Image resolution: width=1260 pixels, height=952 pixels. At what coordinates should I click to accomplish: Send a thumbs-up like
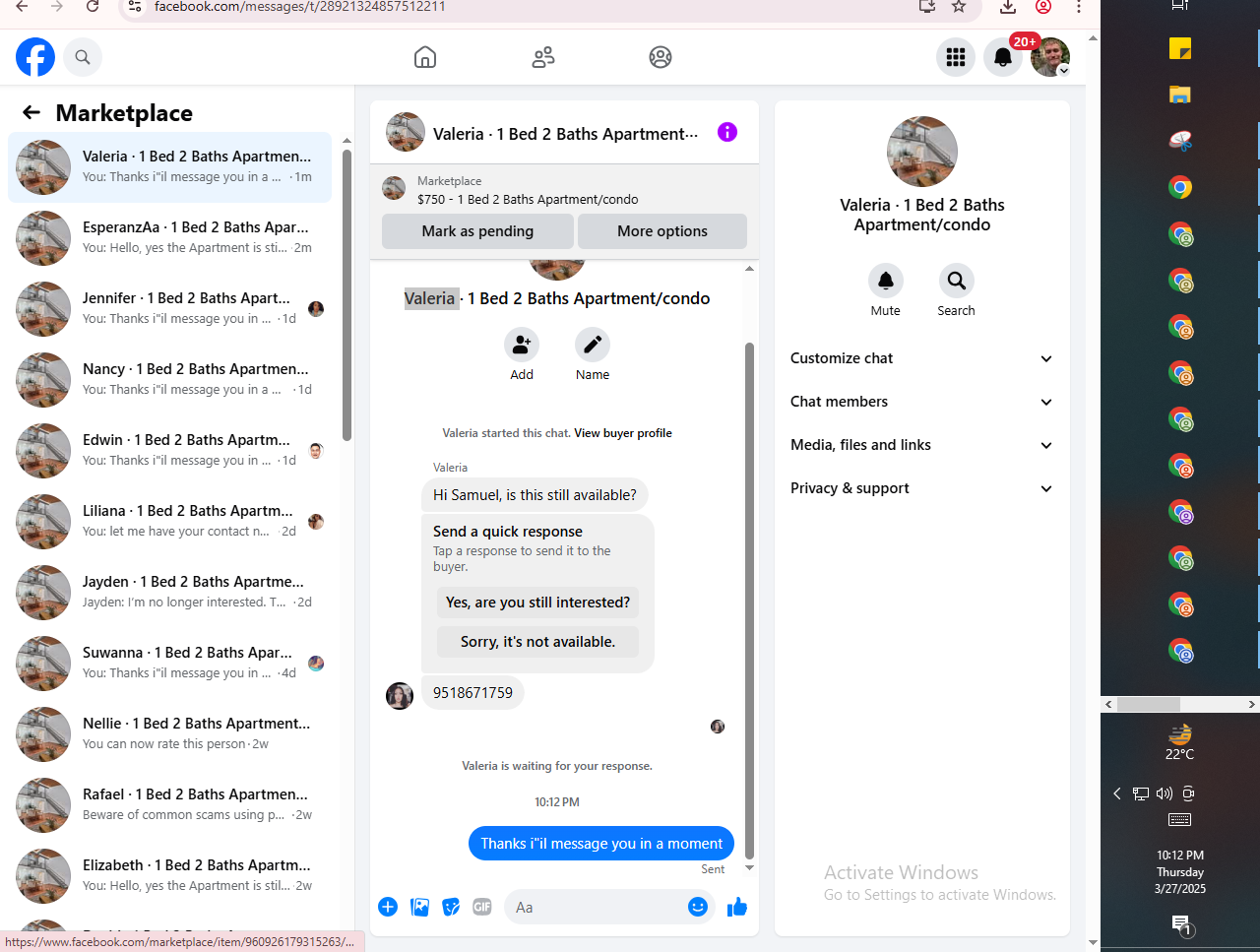tap(737, 907)
